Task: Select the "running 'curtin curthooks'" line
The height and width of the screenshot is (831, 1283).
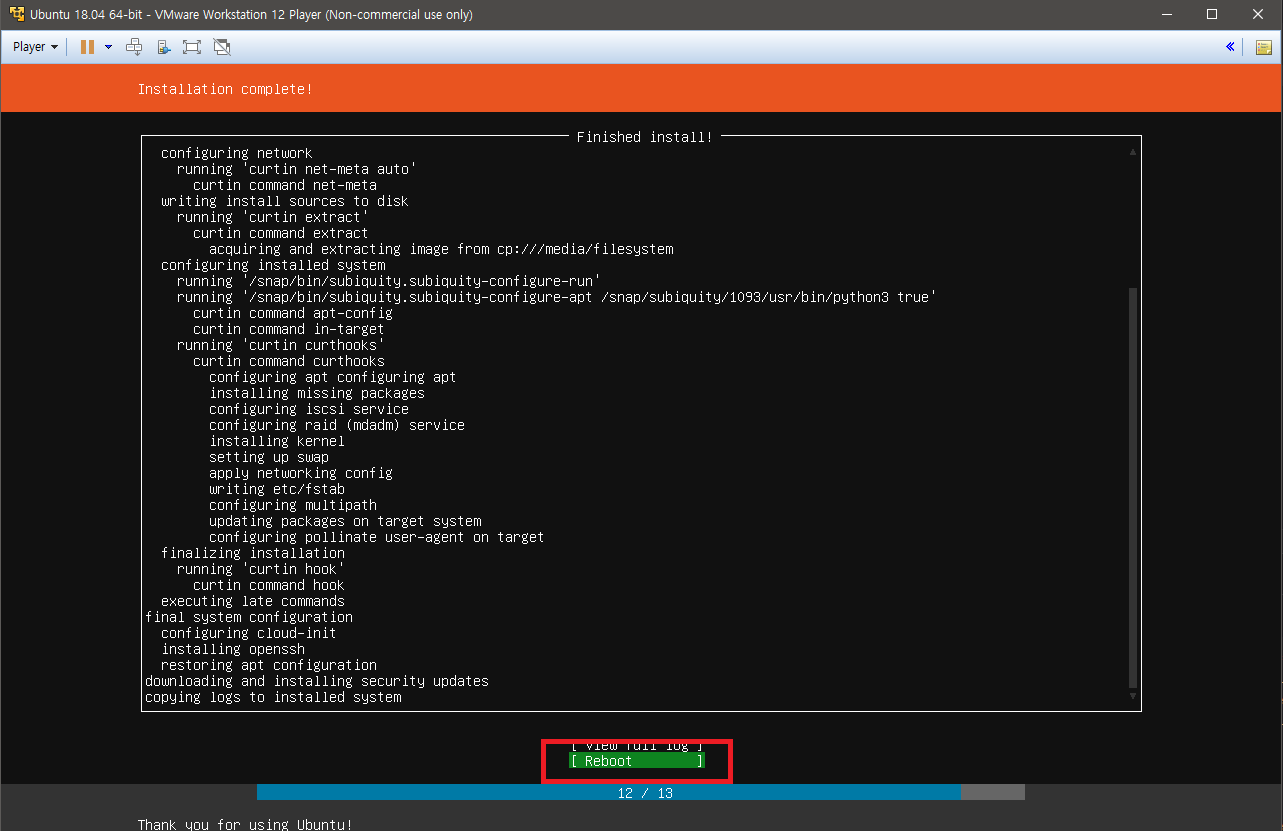Action: pos(281,345)
